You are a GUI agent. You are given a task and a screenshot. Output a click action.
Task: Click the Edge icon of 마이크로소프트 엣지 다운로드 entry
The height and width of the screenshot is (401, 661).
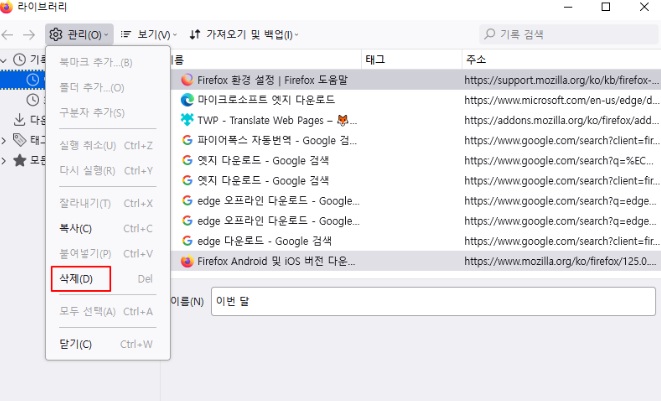pos(187,100)
